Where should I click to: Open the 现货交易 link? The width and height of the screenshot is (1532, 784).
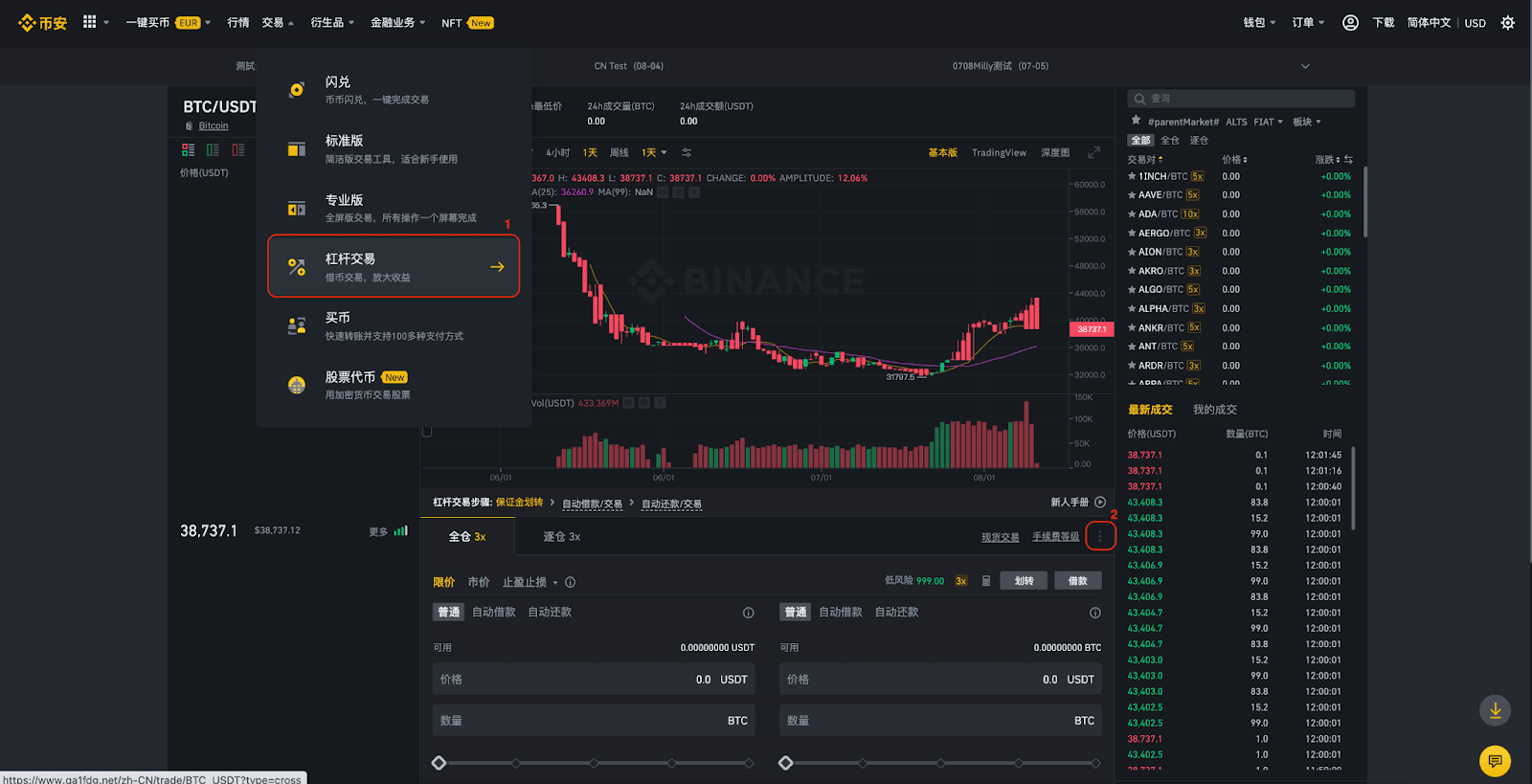[1000, 537]
